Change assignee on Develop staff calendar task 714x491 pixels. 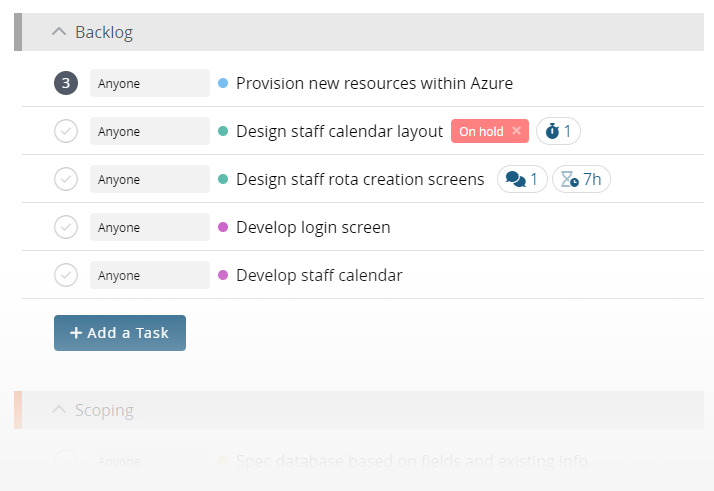point(149,275)
